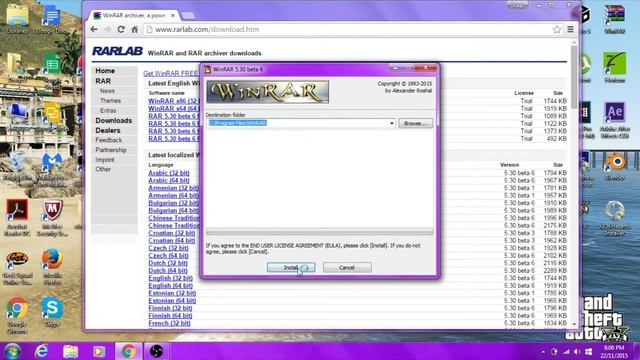Open News in RARLAB sidebar
Viewport: 640px width, 360px height.
pos(107,91)
